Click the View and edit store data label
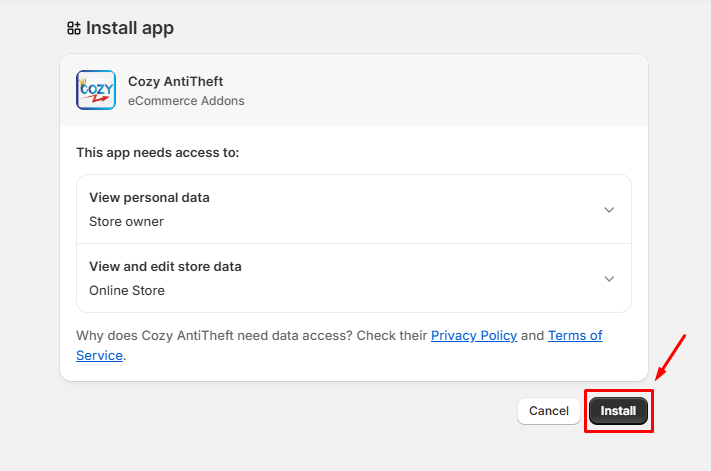The height and width of the screenshot is (471, 711). [165, 267]
